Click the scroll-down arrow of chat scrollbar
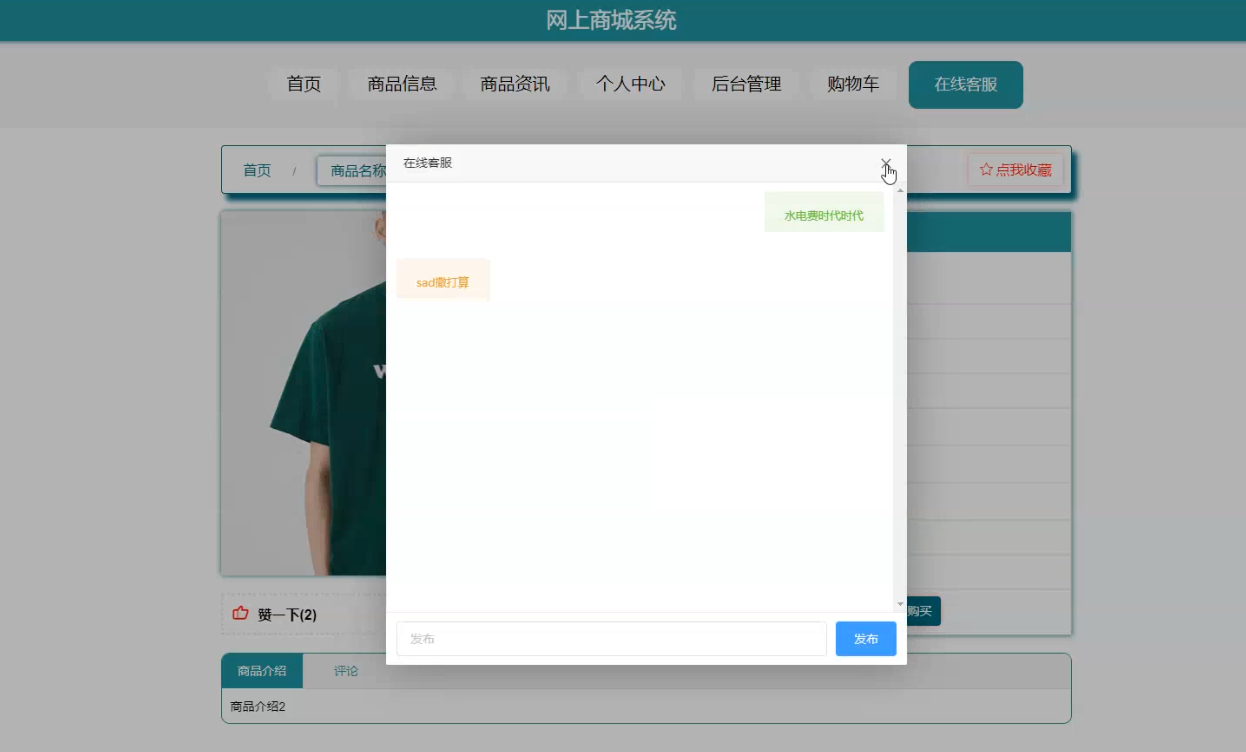 (900, 605)
